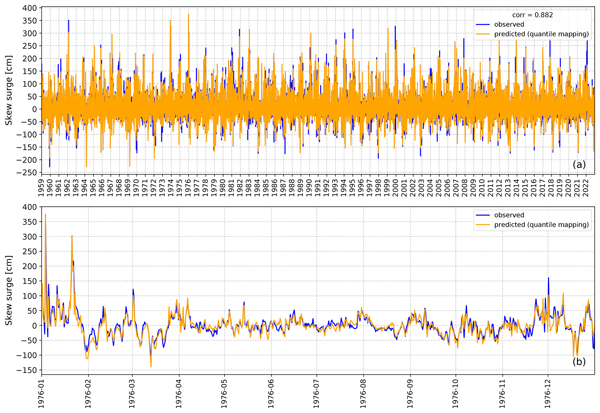Click the 1976-01 month tick label
This screenshot has height=413, width=600.
[x=41, y=393]
